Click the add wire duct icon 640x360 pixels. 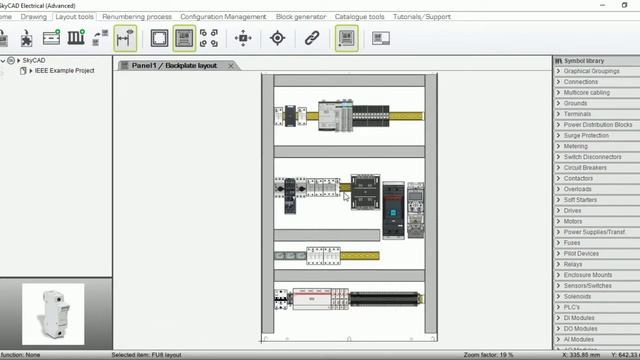point(76,38)
